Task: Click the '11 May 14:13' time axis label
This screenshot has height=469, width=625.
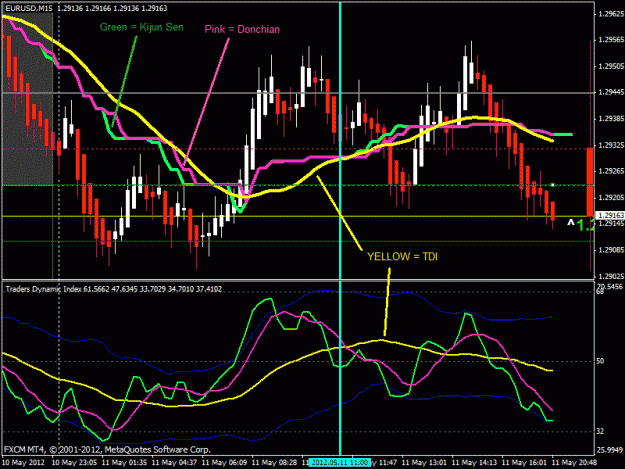Action: tap(474, 463)
